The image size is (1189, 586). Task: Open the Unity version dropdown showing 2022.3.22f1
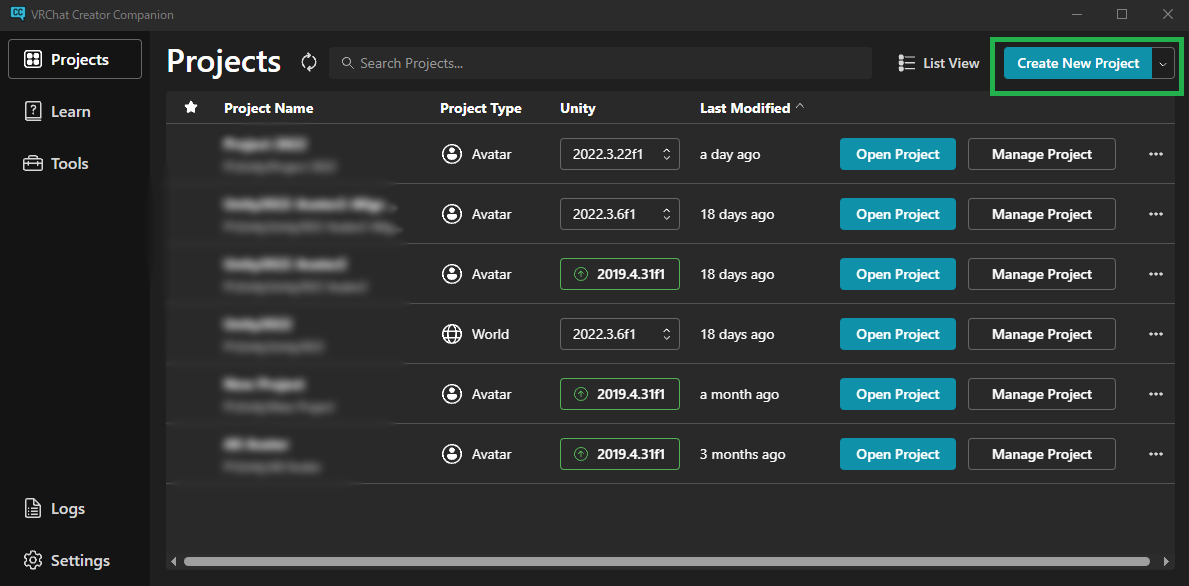coord(620,154)
